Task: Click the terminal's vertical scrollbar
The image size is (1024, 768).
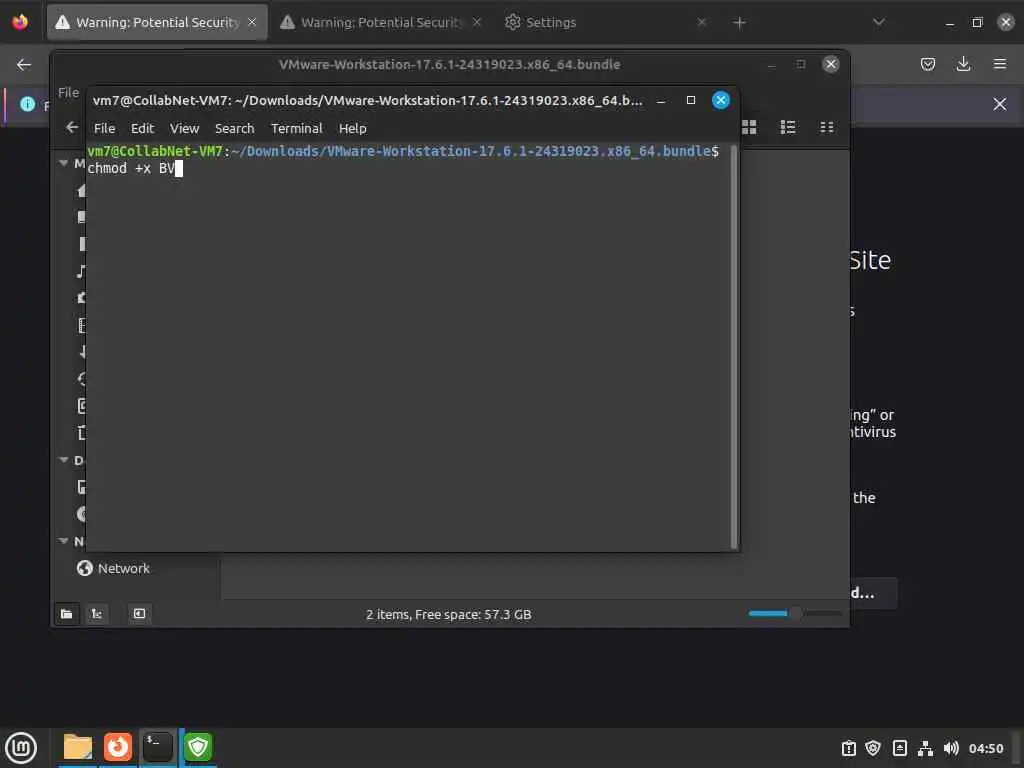Action: coord(734,347)
